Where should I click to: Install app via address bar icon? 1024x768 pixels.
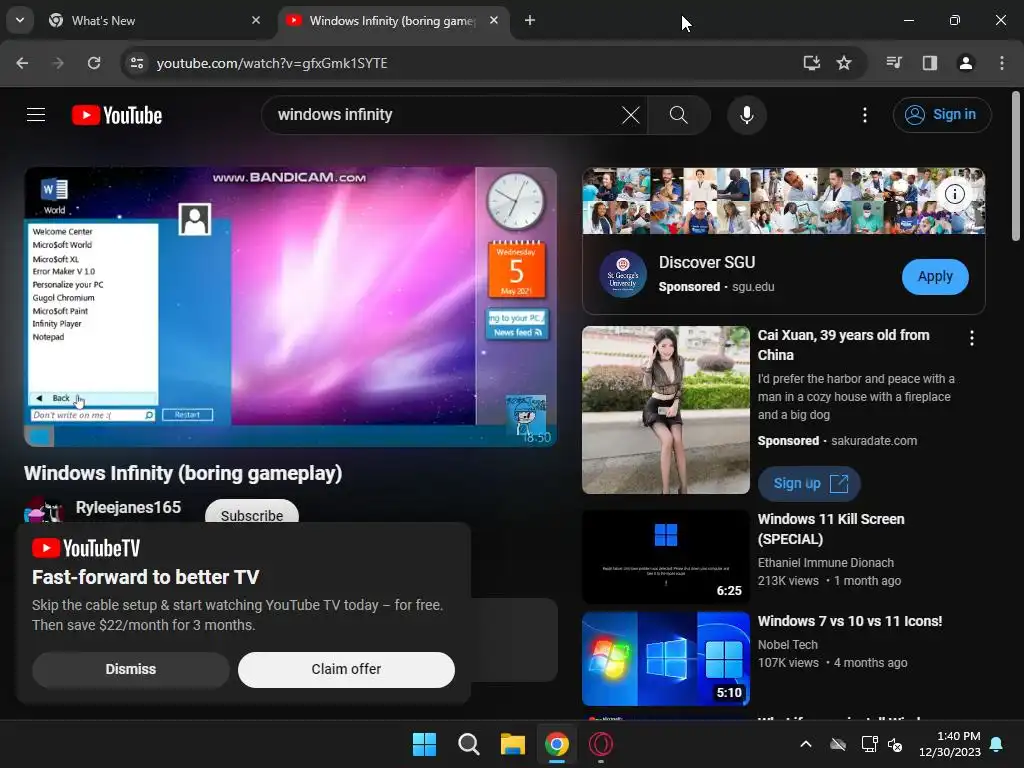pyautogui.click(x=812, y=63)
